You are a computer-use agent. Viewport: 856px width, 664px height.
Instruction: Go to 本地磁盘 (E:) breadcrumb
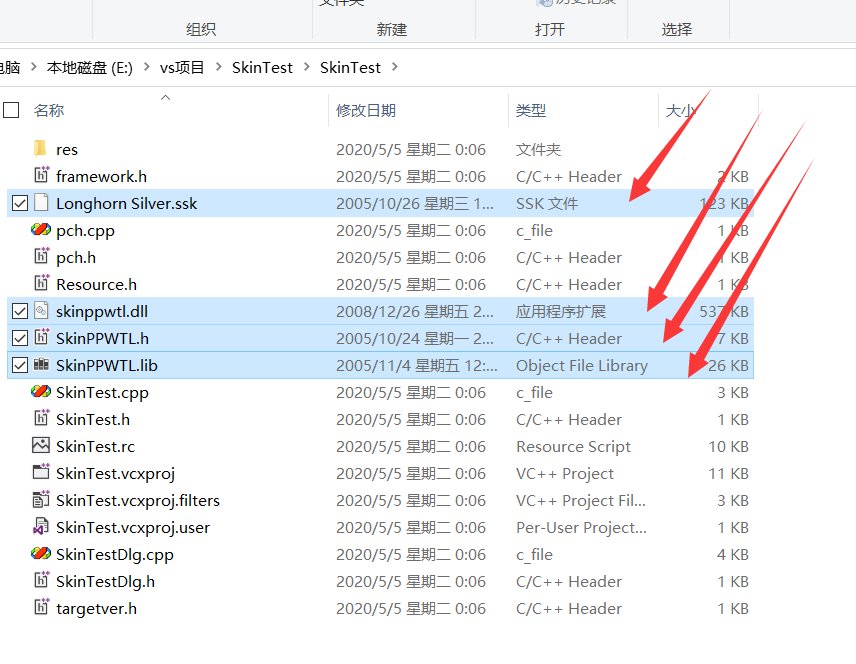point(90,68)
